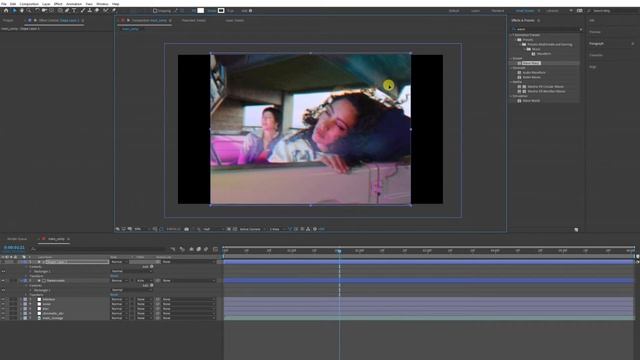Image resolution: width=640 pixels, height=360 pixels.
Task: Click the timeline current timecode display
Action: tap(14, 248)
